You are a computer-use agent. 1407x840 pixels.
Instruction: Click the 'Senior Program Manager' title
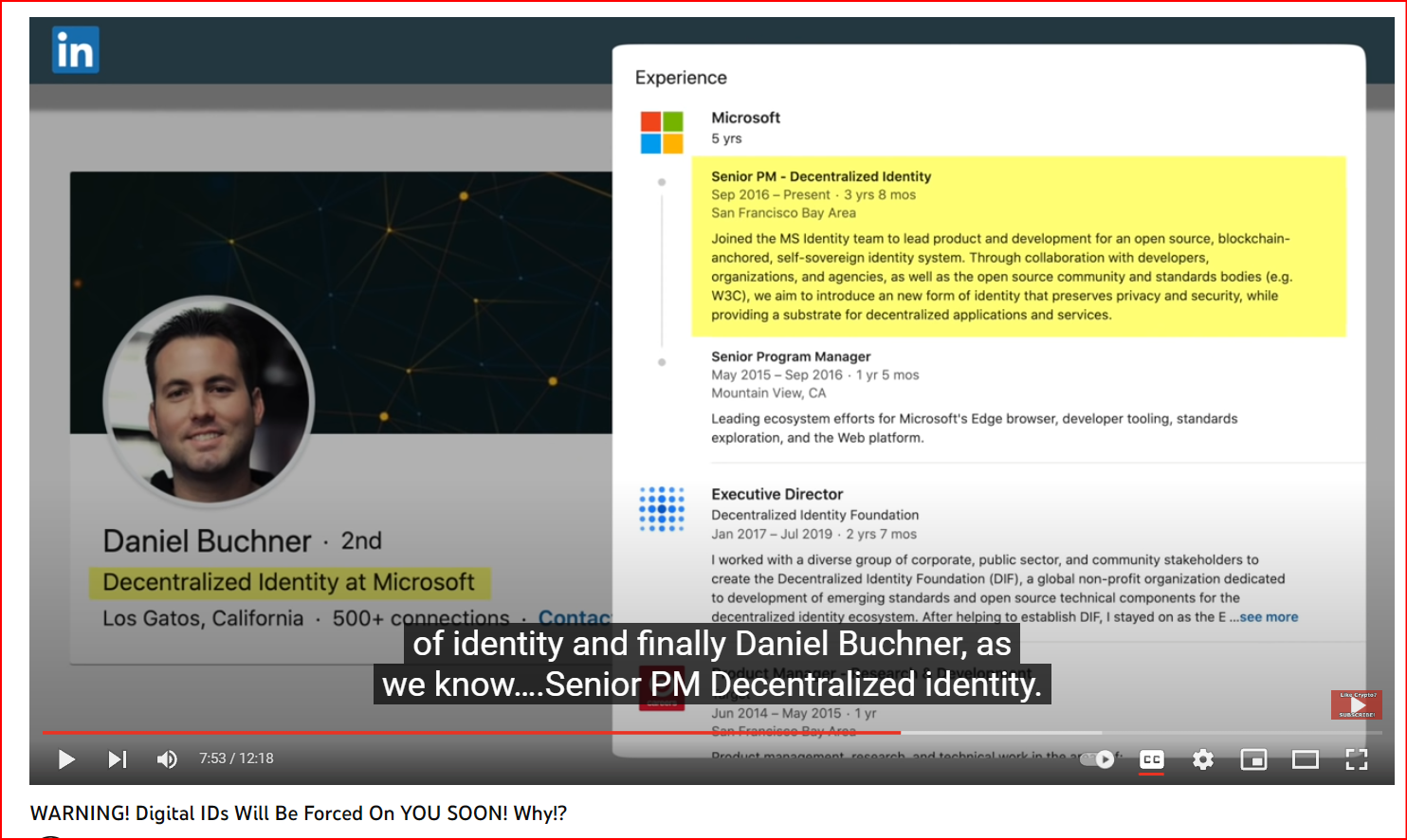coord(791,356)
